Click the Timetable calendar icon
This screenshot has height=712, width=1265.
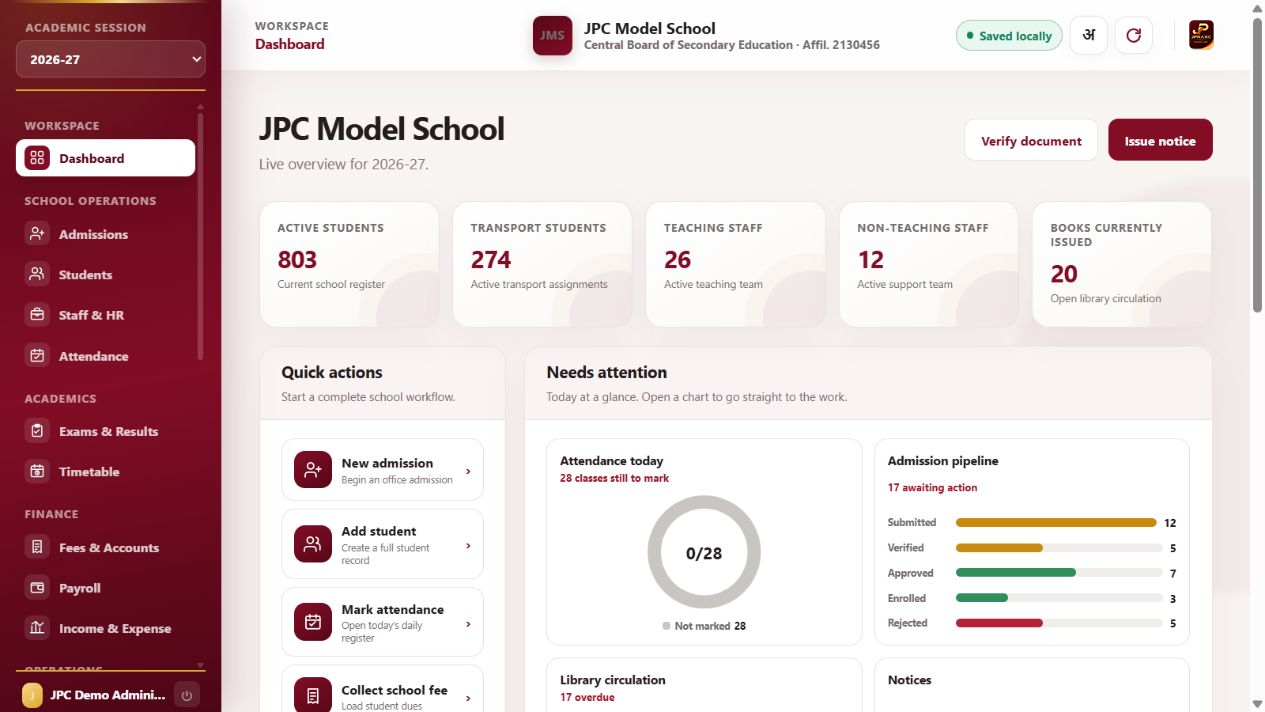[x=37, y=471]
